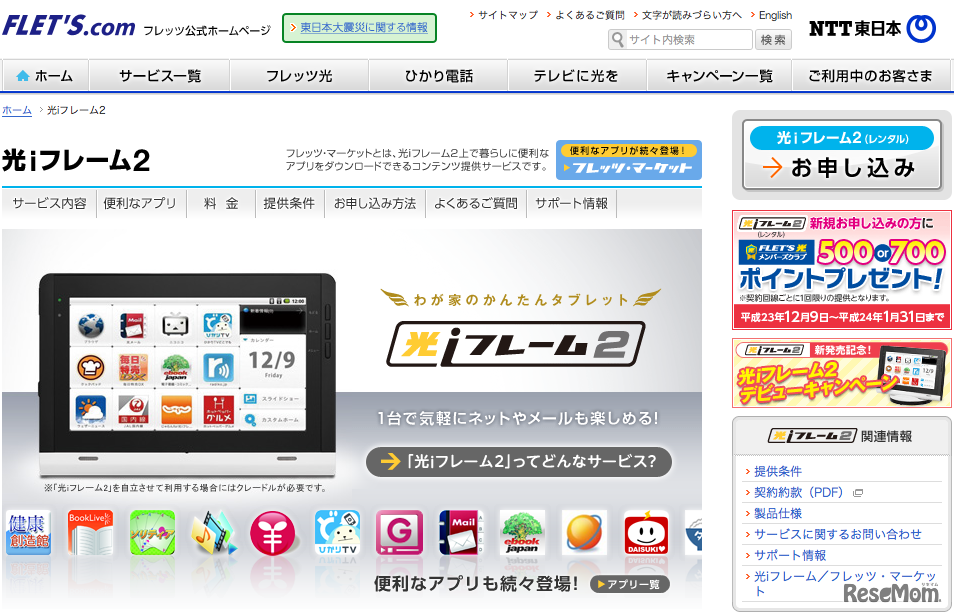Open the music and video media app icon
954x616 pixels.
(x=214, y=533)
